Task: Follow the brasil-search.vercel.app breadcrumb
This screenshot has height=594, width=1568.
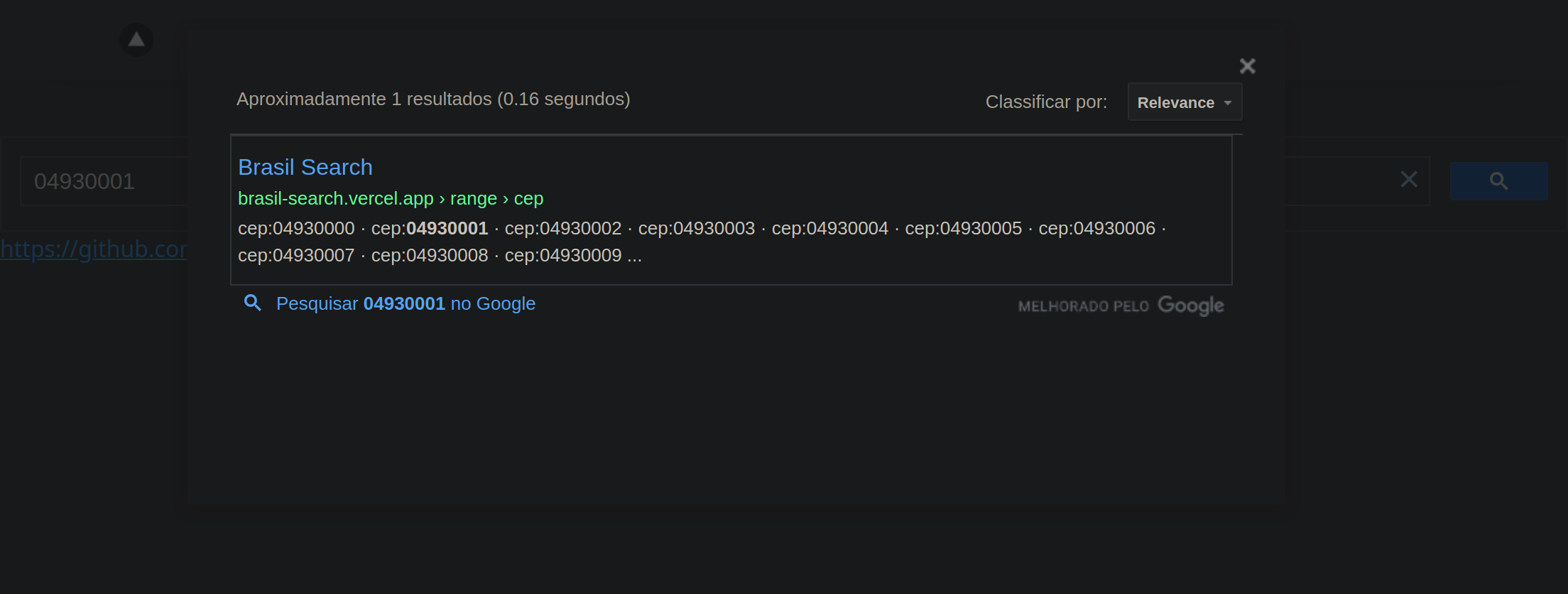Action: point(335,198)
